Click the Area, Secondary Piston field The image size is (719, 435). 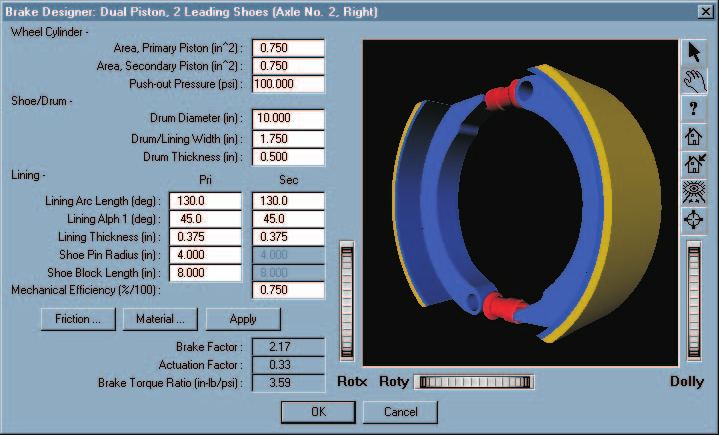[x=288, y=66]
